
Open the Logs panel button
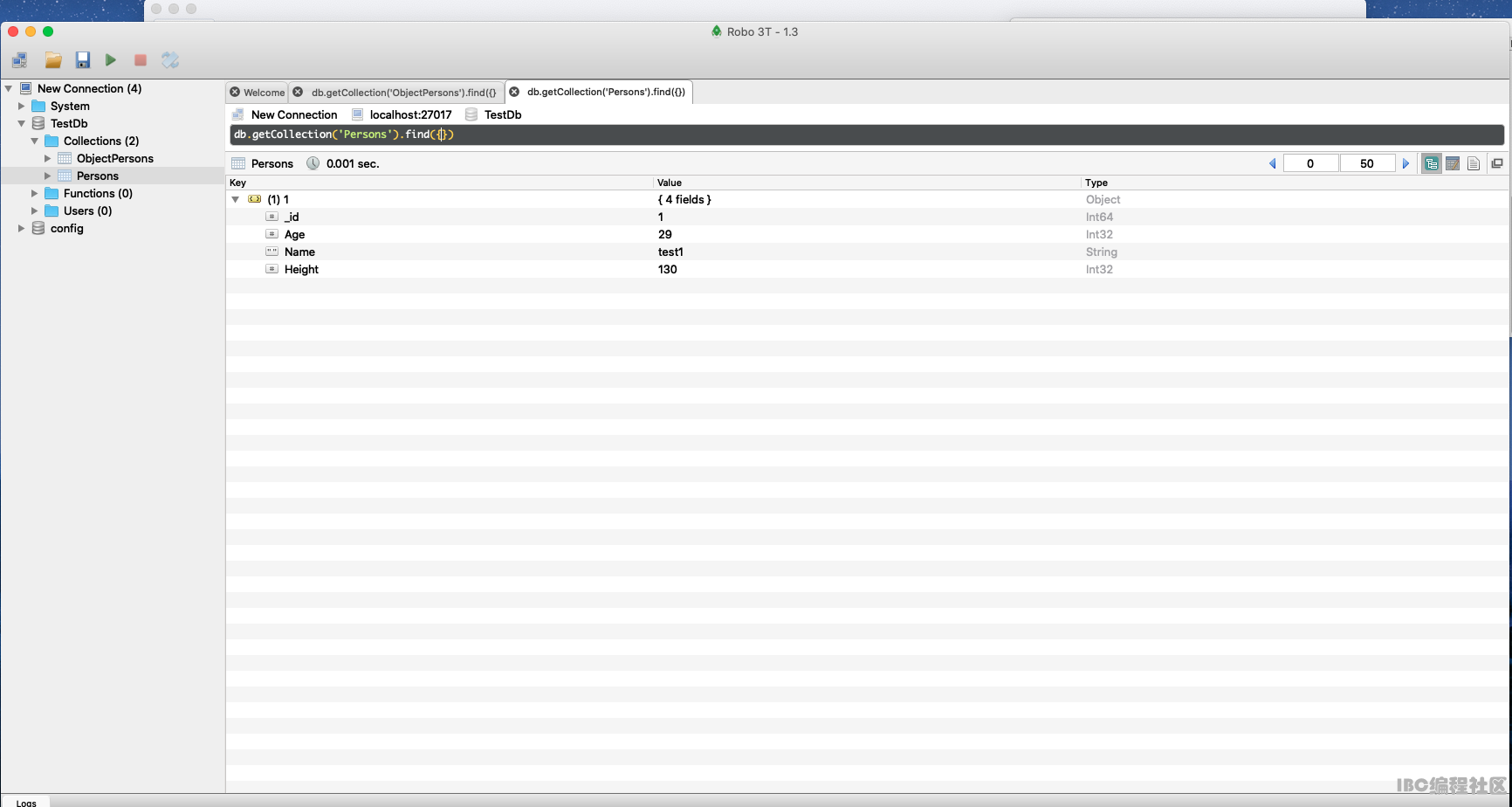[x=26, y=803]
